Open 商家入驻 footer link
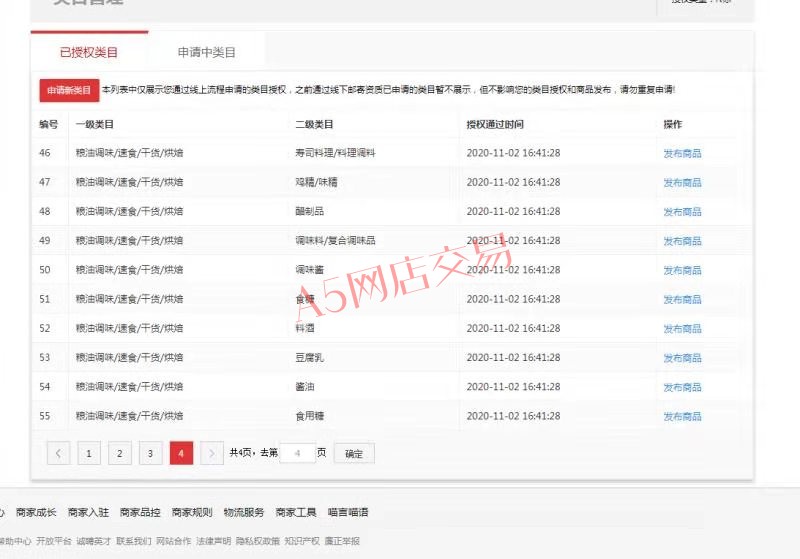This screenshot has width=800, height=559. pos(88,513)
